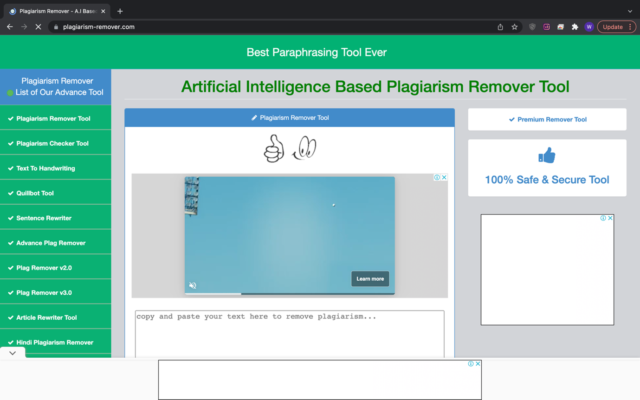Open a new browser tab
Viewport: 640px width, 400px height.
[x=120, y=11]
